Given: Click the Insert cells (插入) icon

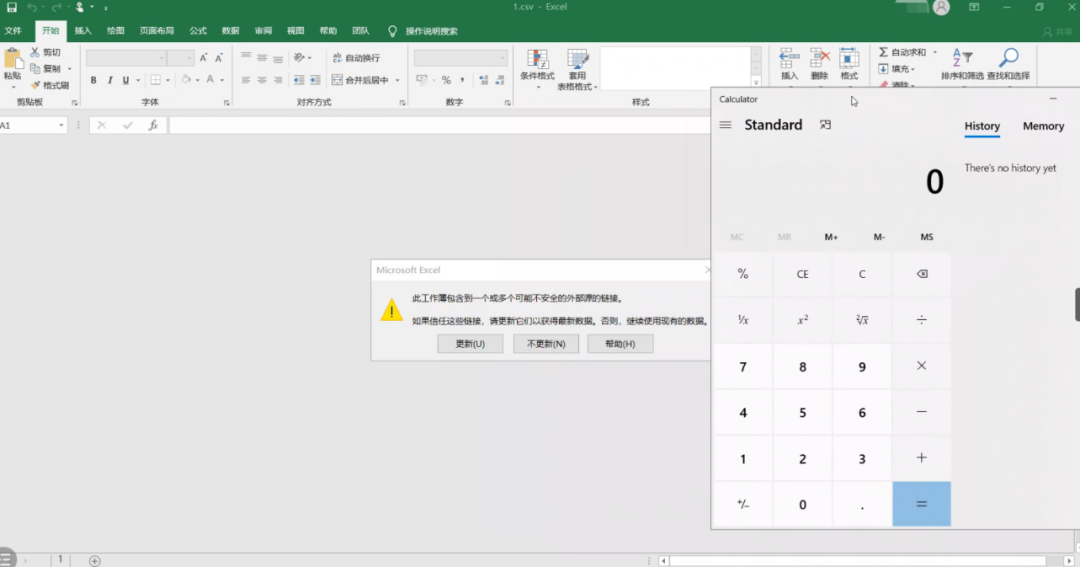Looking at the screenshot, I should click(789, 64).
